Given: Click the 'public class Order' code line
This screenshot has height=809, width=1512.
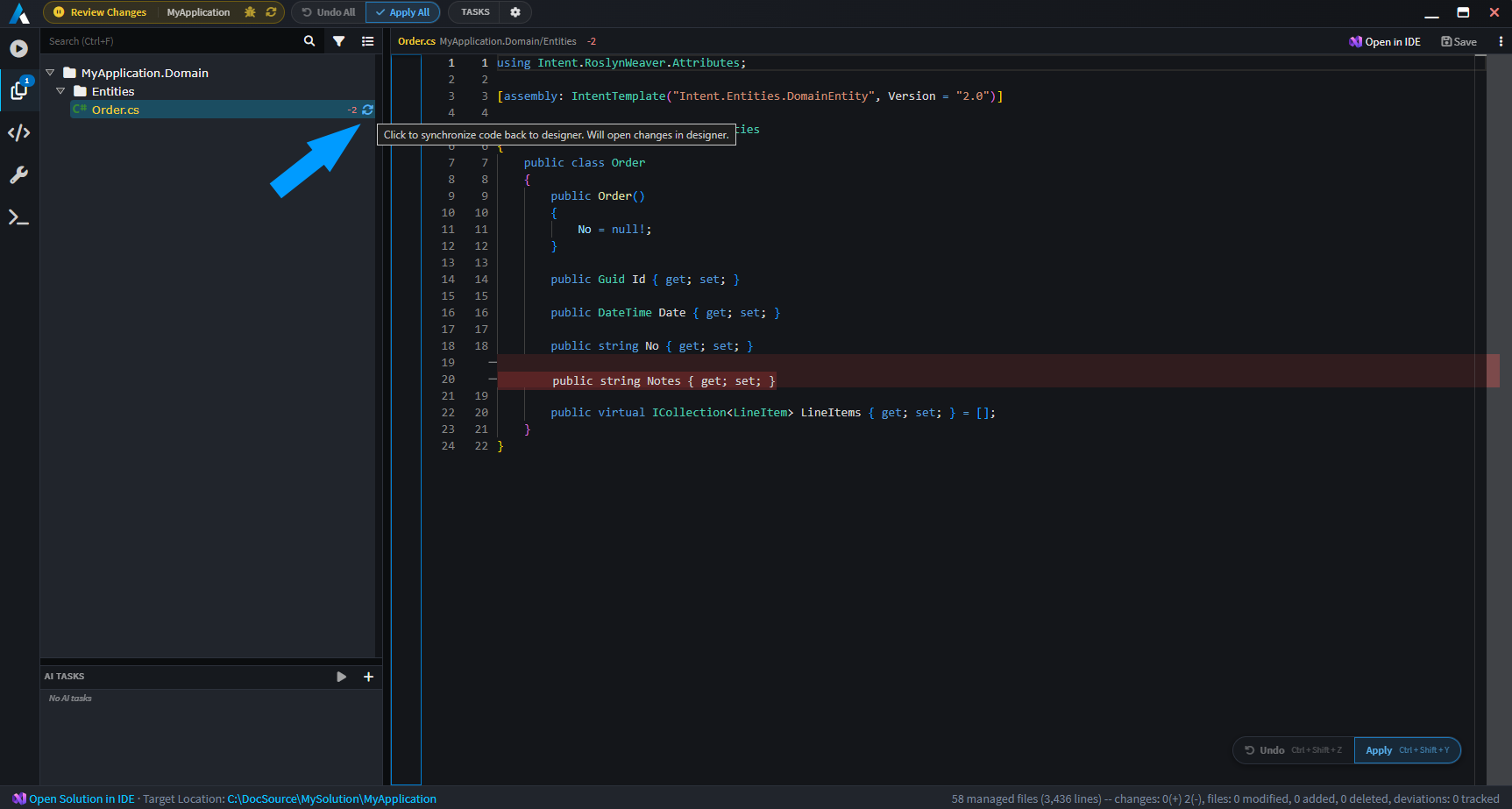Looking at the screenshot, I should (585, 162).
